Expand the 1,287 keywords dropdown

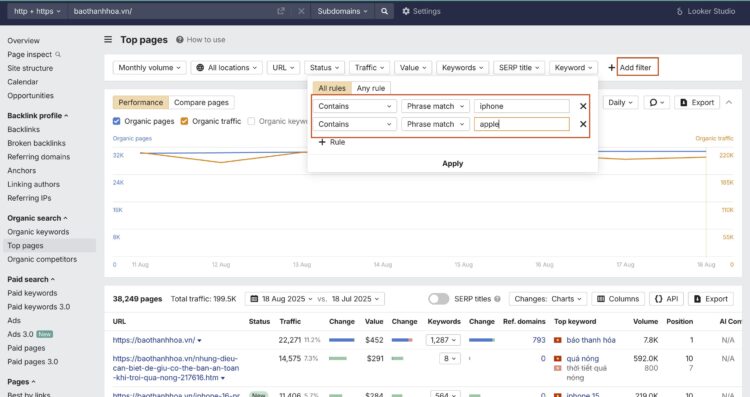(x=443, y=340)
